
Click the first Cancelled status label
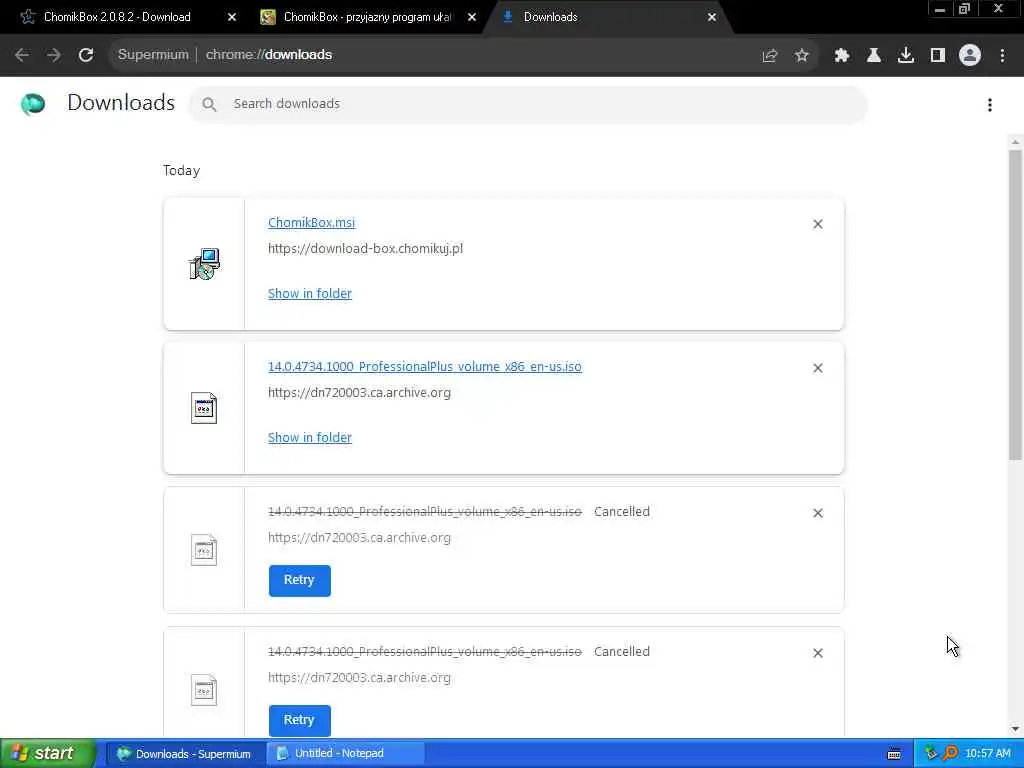622,512
